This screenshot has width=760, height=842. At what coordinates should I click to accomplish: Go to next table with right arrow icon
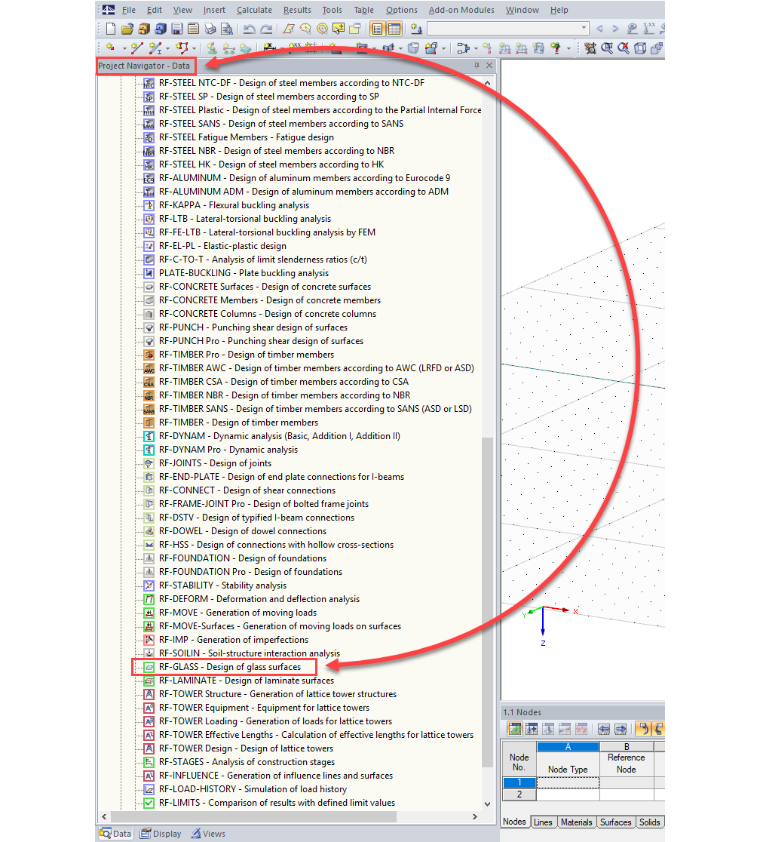(620, 729)
